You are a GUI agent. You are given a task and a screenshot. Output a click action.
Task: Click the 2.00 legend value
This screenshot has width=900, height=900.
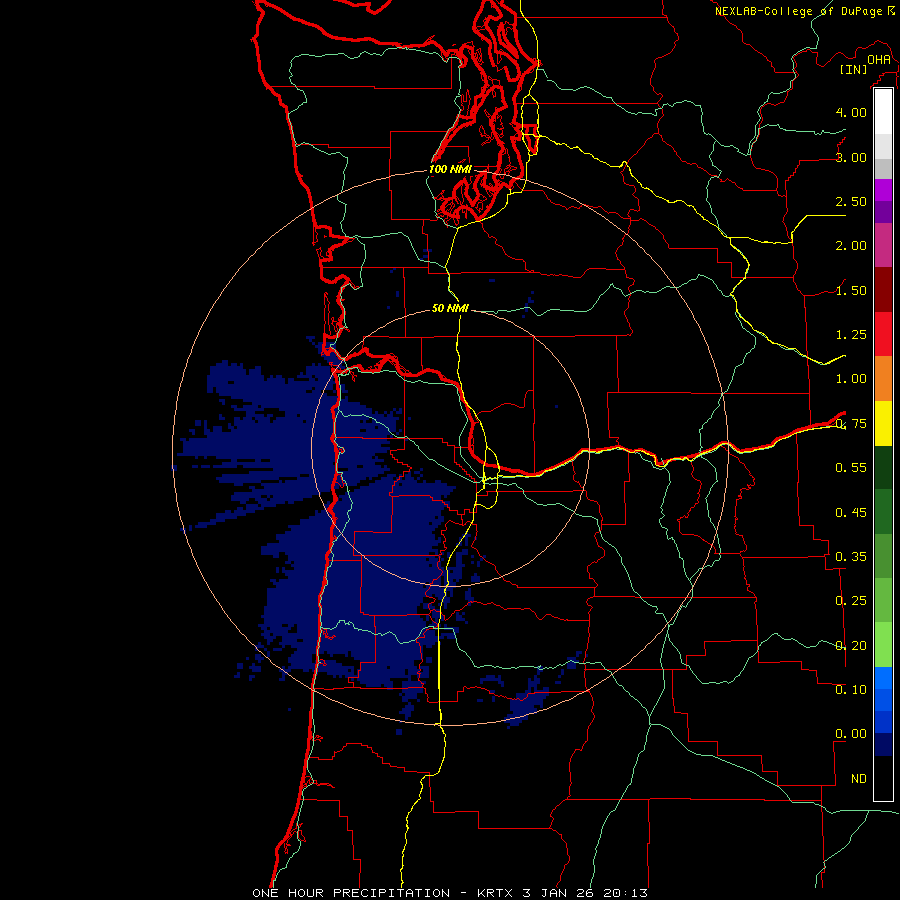point(851,246)
